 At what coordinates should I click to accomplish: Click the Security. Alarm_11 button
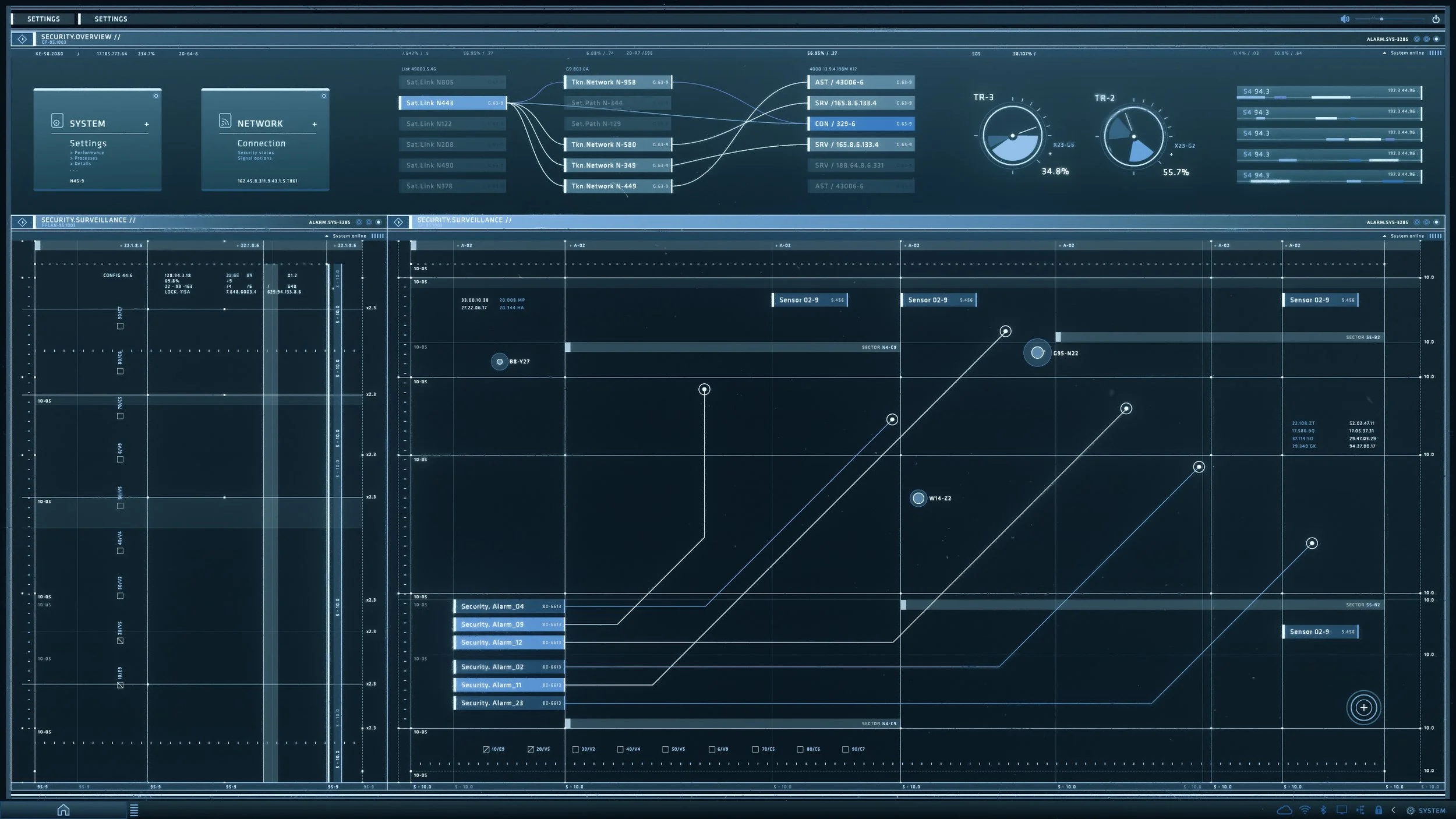pos(509,685)
